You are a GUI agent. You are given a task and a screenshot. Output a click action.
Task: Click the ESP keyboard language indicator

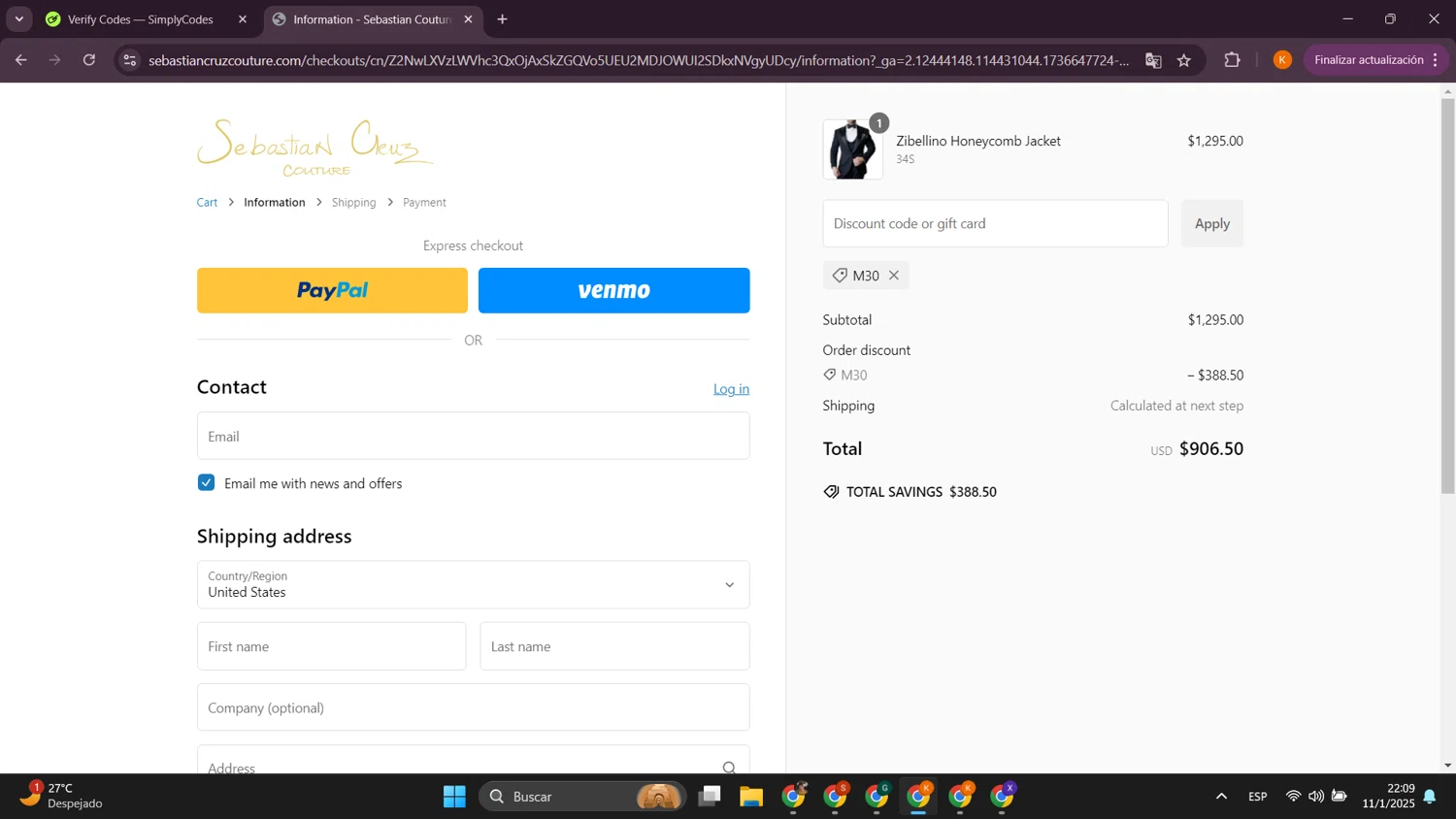coord(1257,797)
